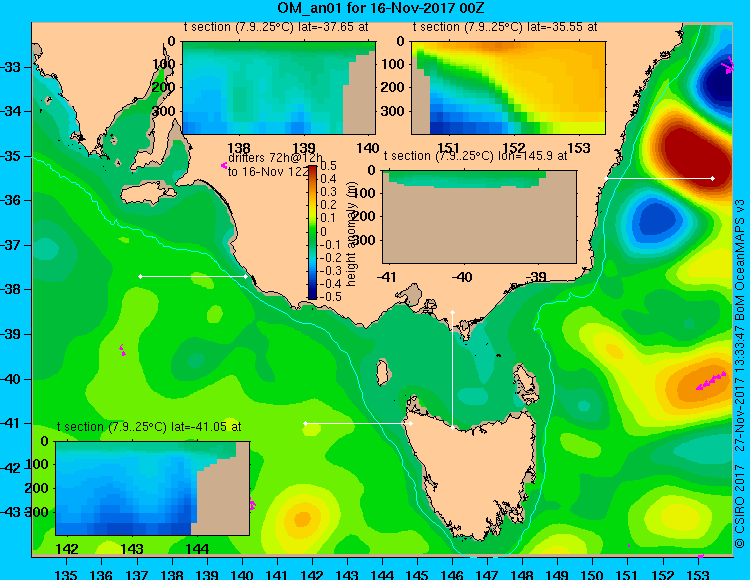Click the 'drifters 72h@12h' legend text
This screenshot has width=750, height=580.
click(x=275, y=158)
